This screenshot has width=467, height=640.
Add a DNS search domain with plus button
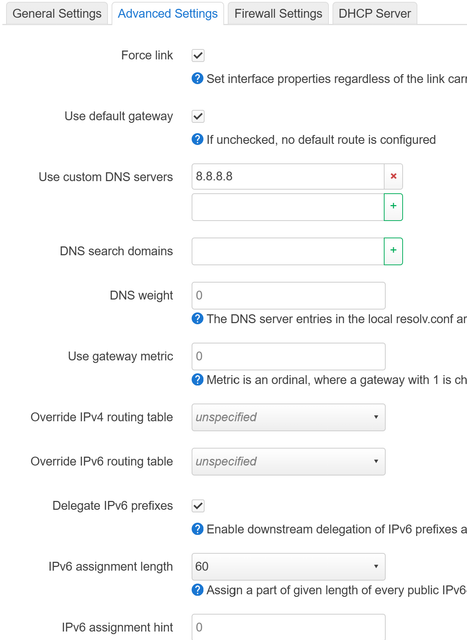click(393, 251)
